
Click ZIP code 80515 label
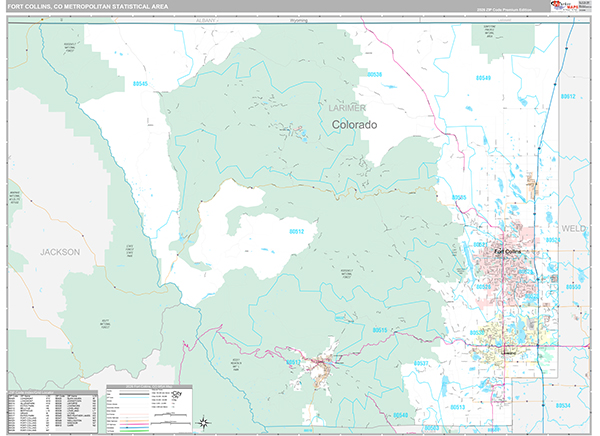[379, 329]
